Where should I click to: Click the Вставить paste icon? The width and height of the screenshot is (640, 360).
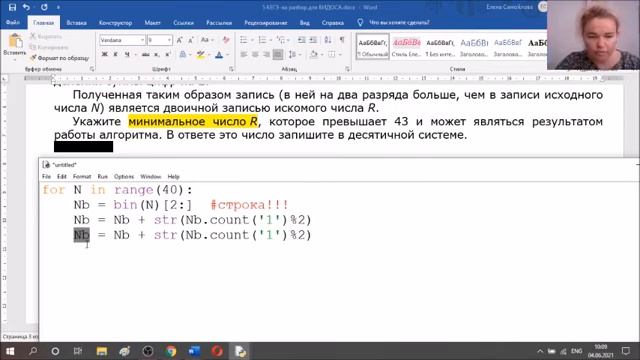point(15,41)
